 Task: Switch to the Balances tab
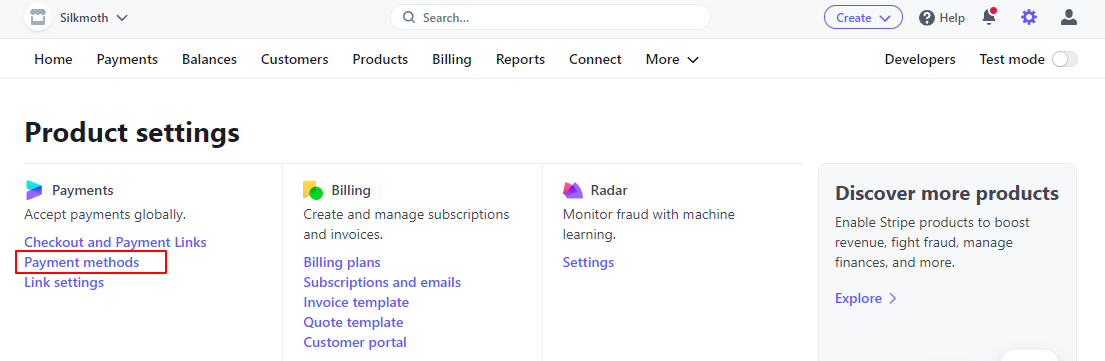(209, 60)
